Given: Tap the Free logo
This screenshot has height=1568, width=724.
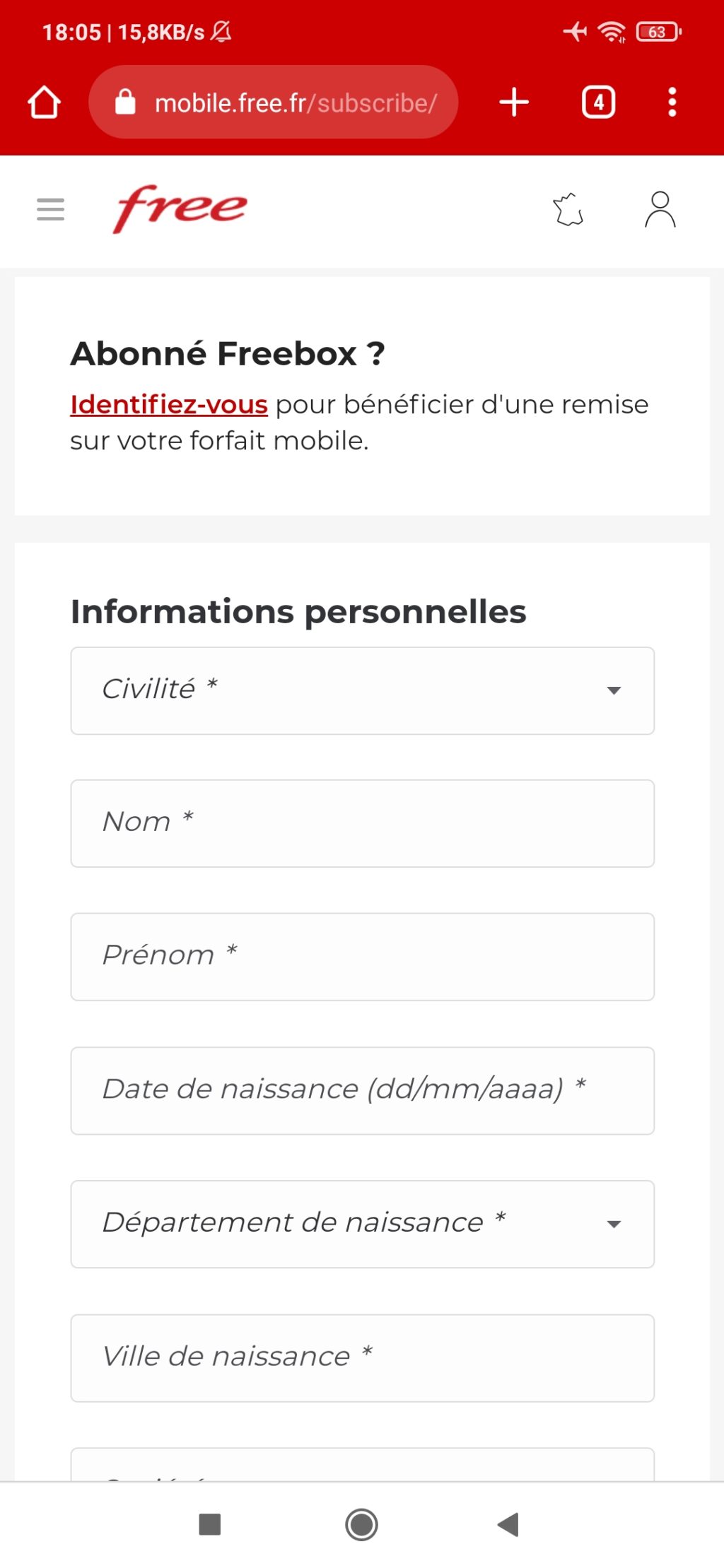Looking at the screenshot, I should click(x=180, y=208).
